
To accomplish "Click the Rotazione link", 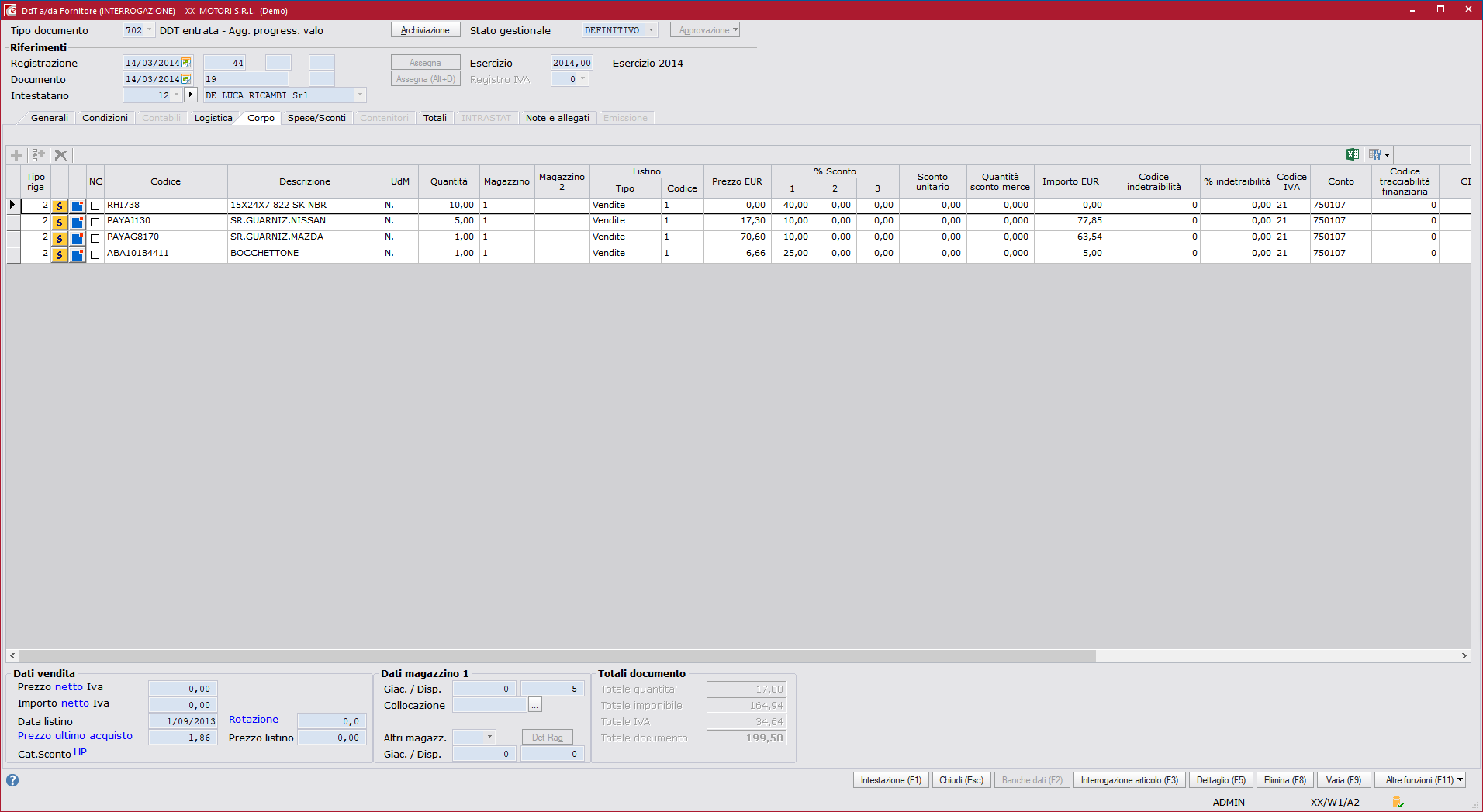I will click(x=254, y=720).
